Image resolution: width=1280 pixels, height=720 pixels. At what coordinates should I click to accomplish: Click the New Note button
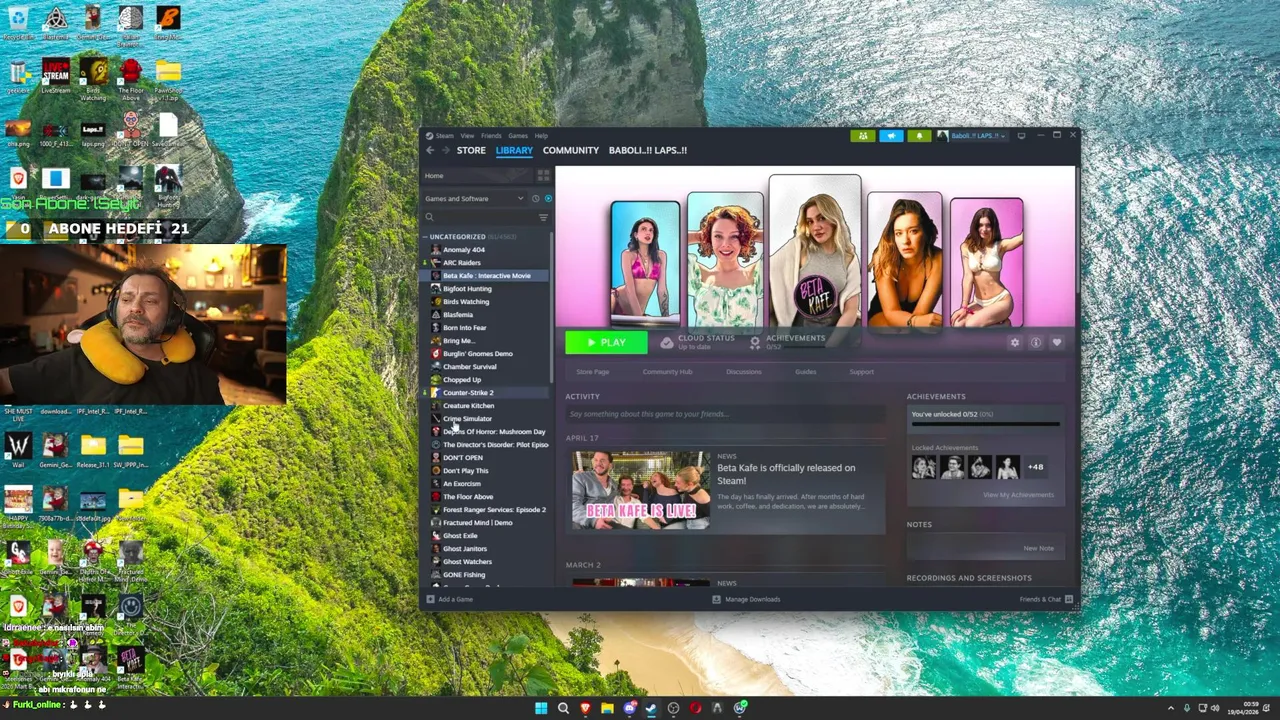pos(1038,548)
